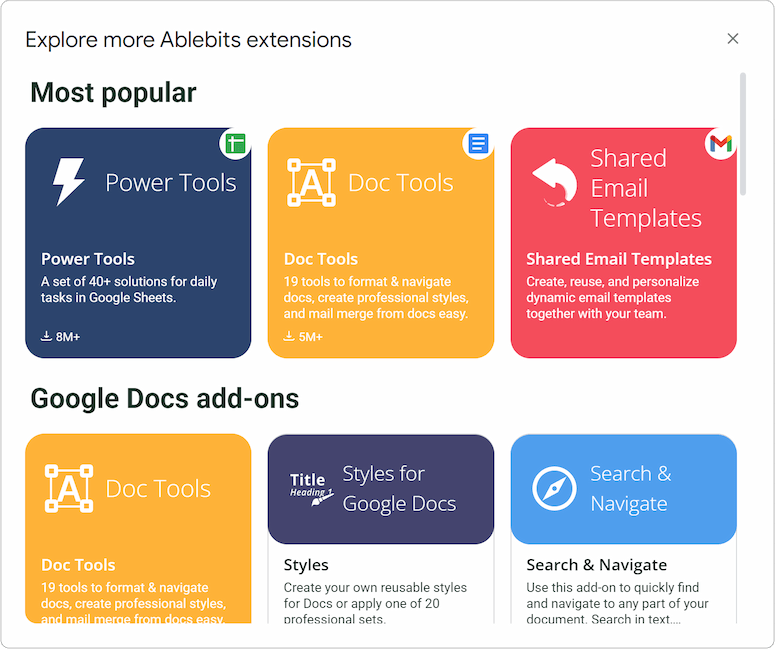The image size is (775, 649).
Task: Click the Doc Tools icon in Most popular
Action: [x=311, y=182]
